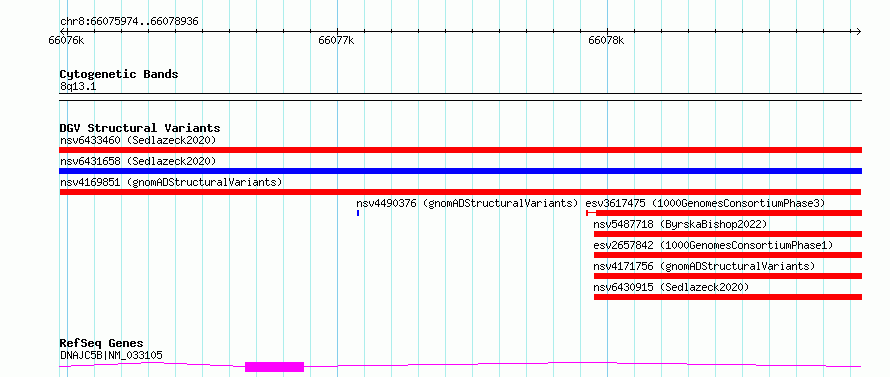Open the DNAJC5B|NM_033105 gene label
The width and height of the screenshot is (890, 377).
click(111, 355)
